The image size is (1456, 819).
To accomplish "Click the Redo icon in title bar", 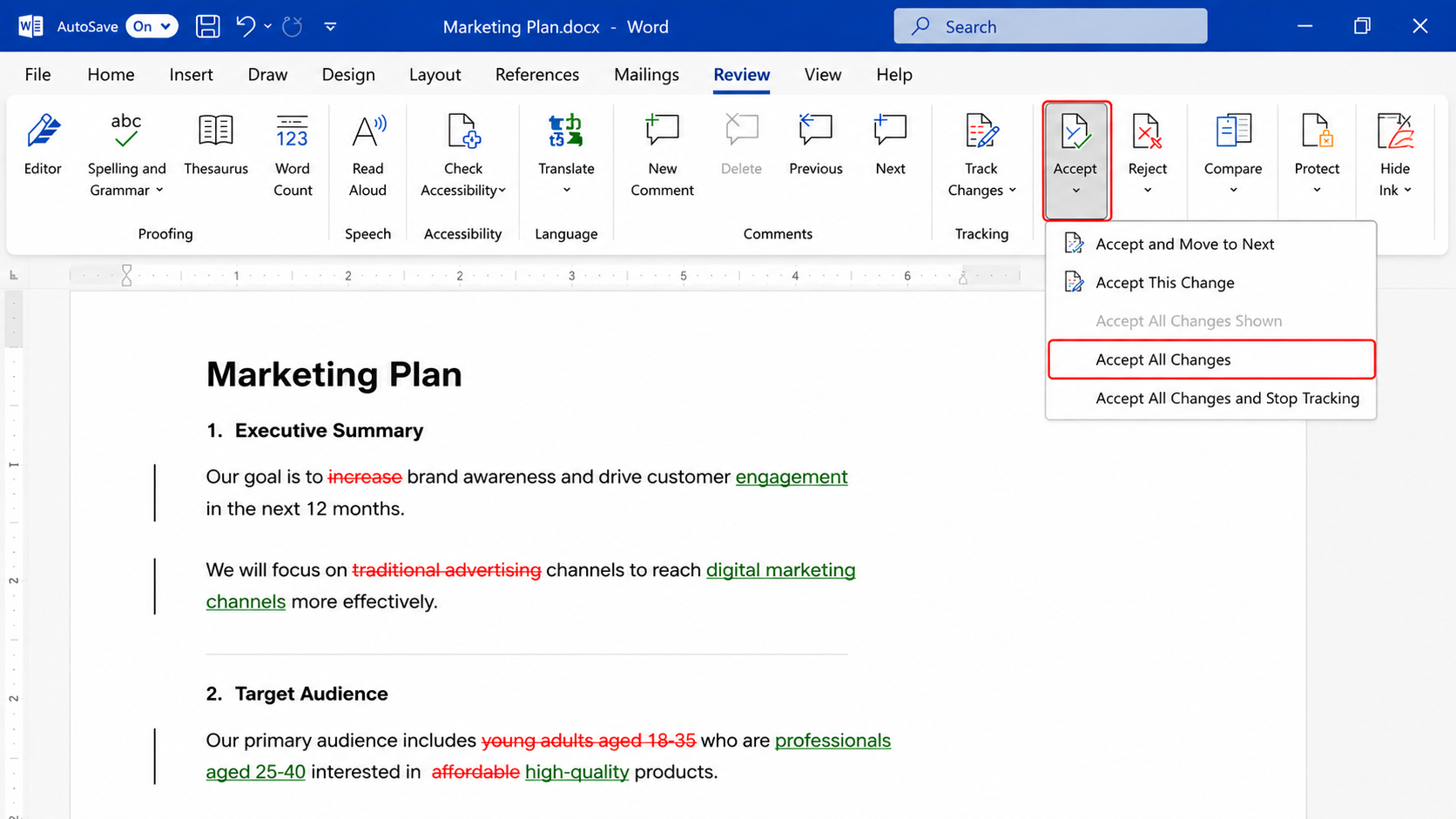I will pyautogui.click(x=293, y=26).
